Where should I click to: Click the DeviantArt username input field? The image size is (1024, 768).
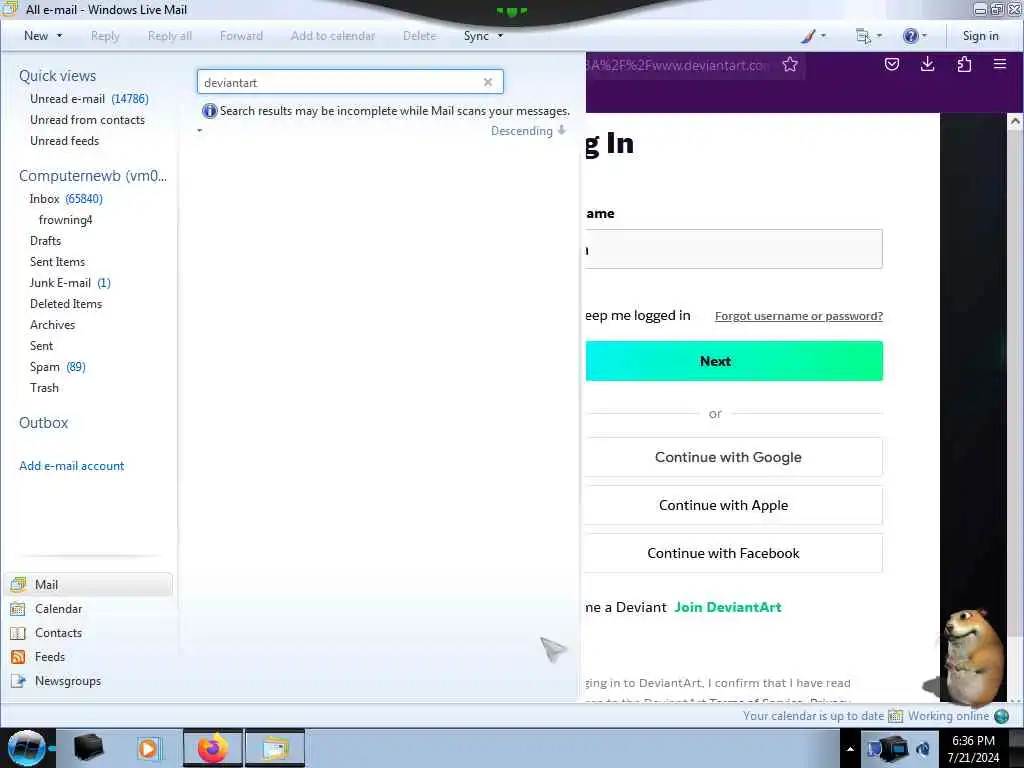(733, 249)
